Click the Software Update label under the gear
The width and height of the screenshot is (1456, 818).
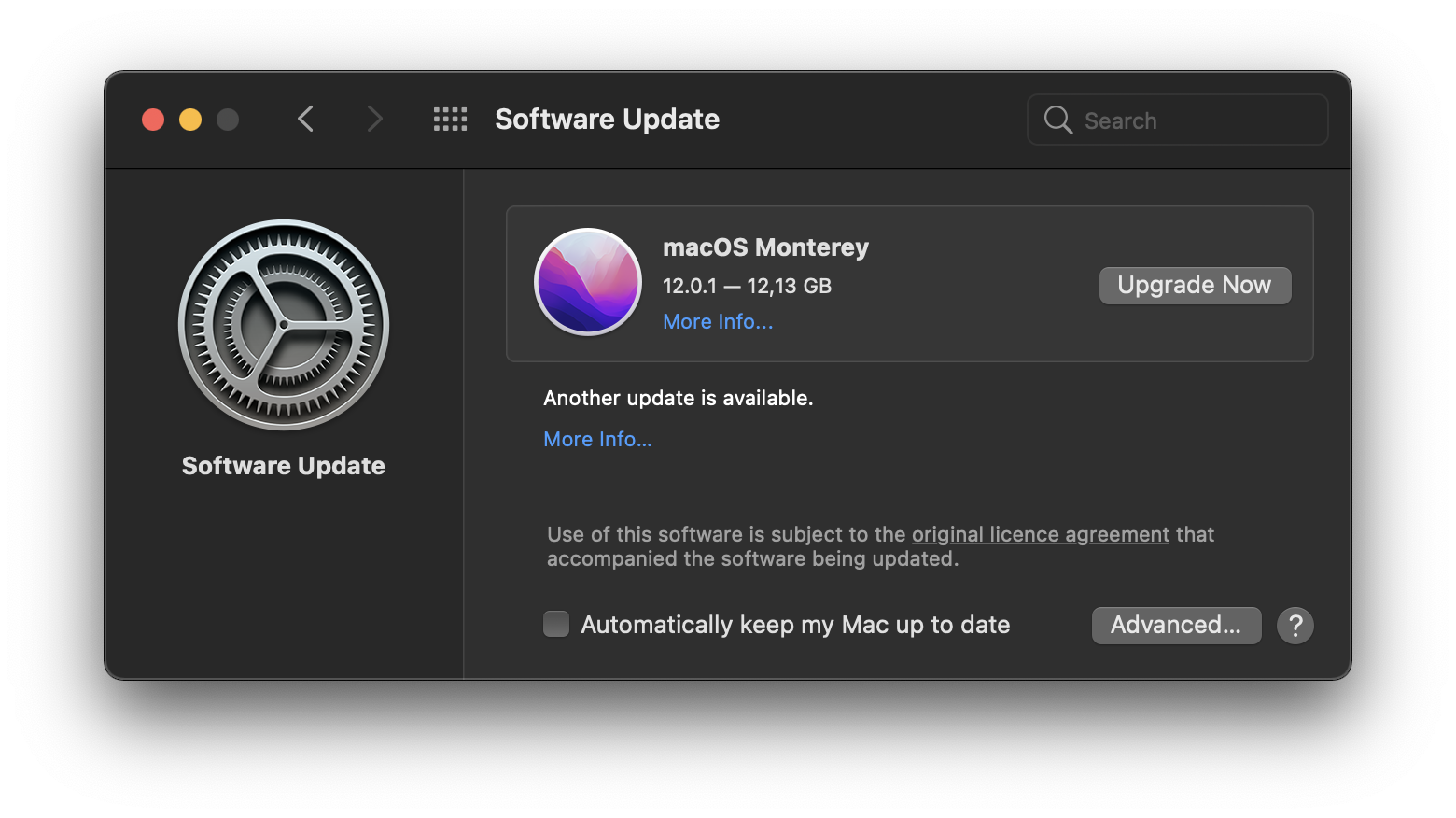284,466
